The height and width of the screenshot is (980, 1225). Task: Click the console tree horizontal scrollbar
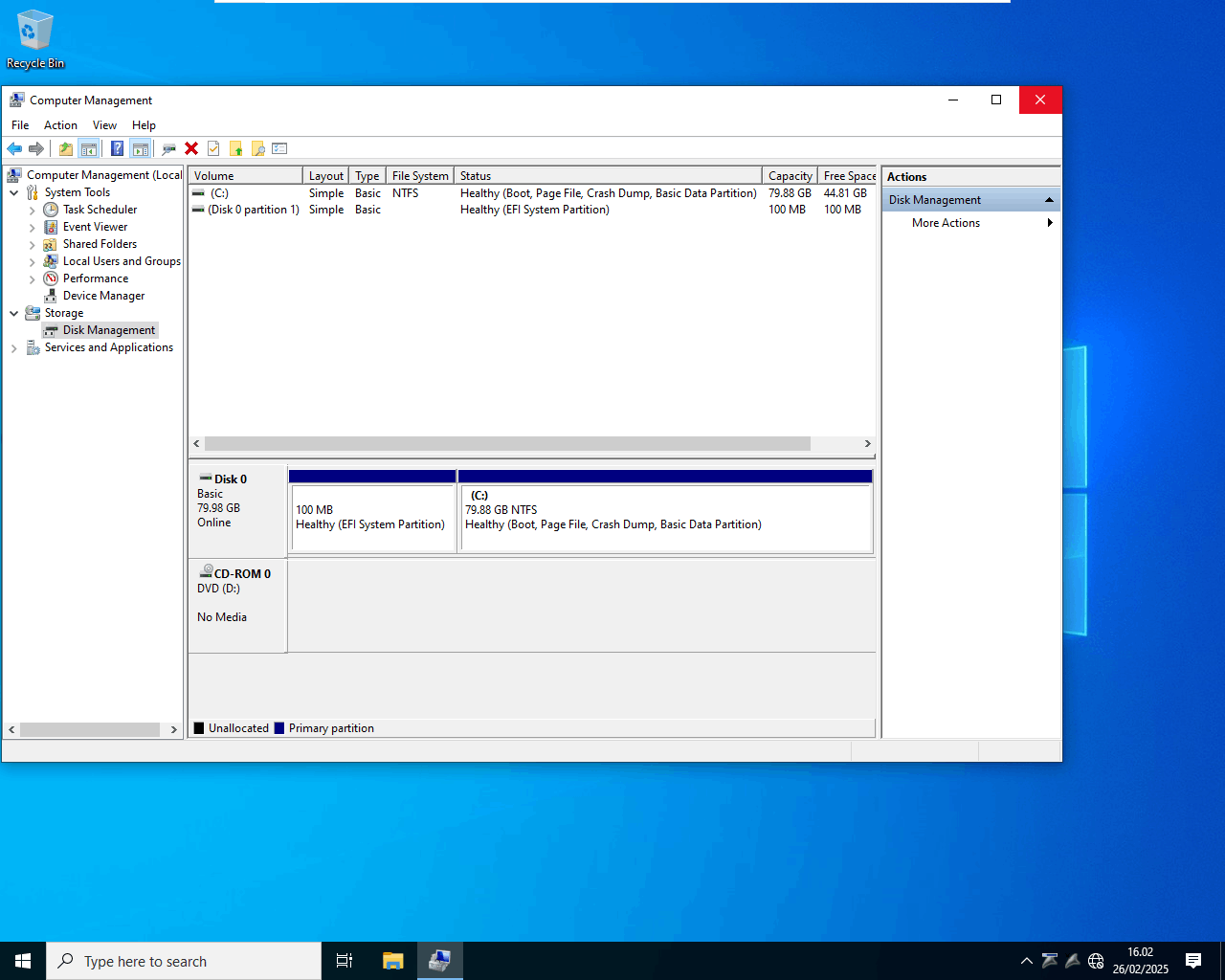pyautogui.click(x=90, y=729)
